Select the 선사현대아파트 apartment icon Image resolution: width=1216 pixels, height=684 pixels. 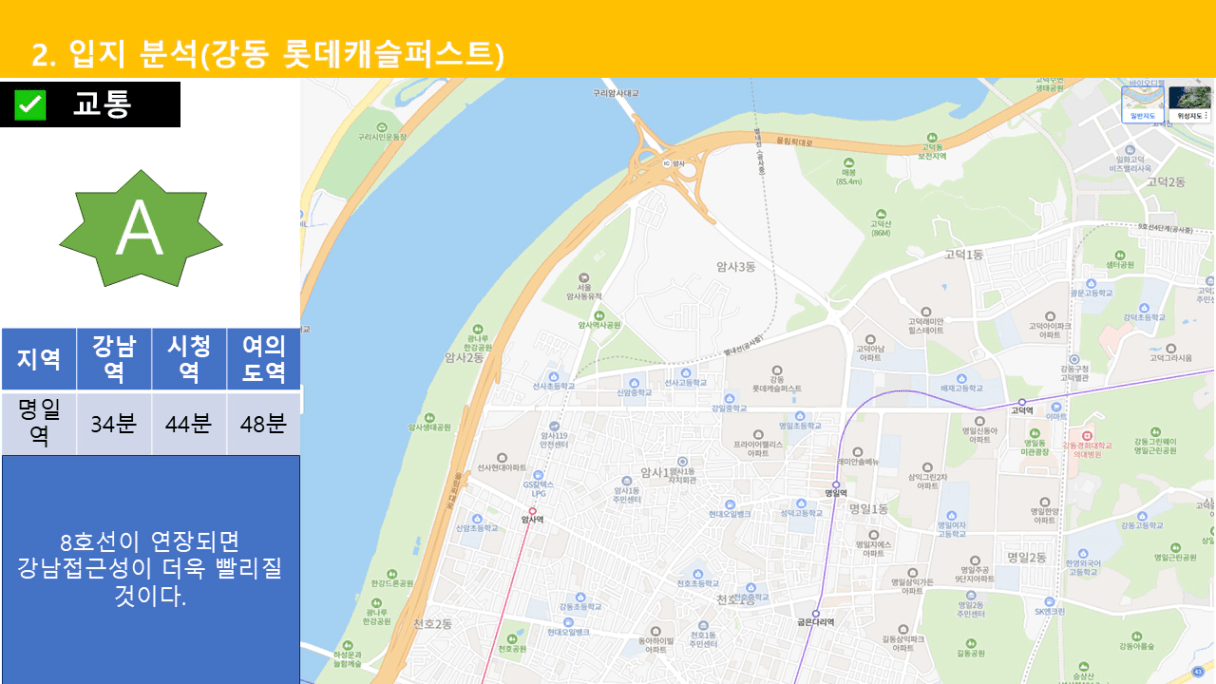[501, 457]
